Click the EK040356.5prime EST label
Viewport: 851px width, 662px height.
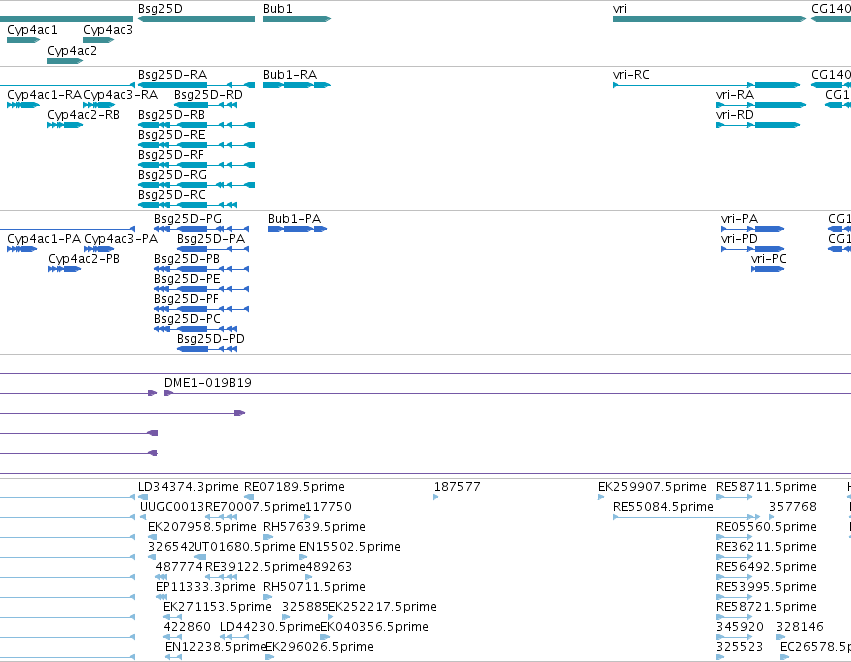point(374,627)
